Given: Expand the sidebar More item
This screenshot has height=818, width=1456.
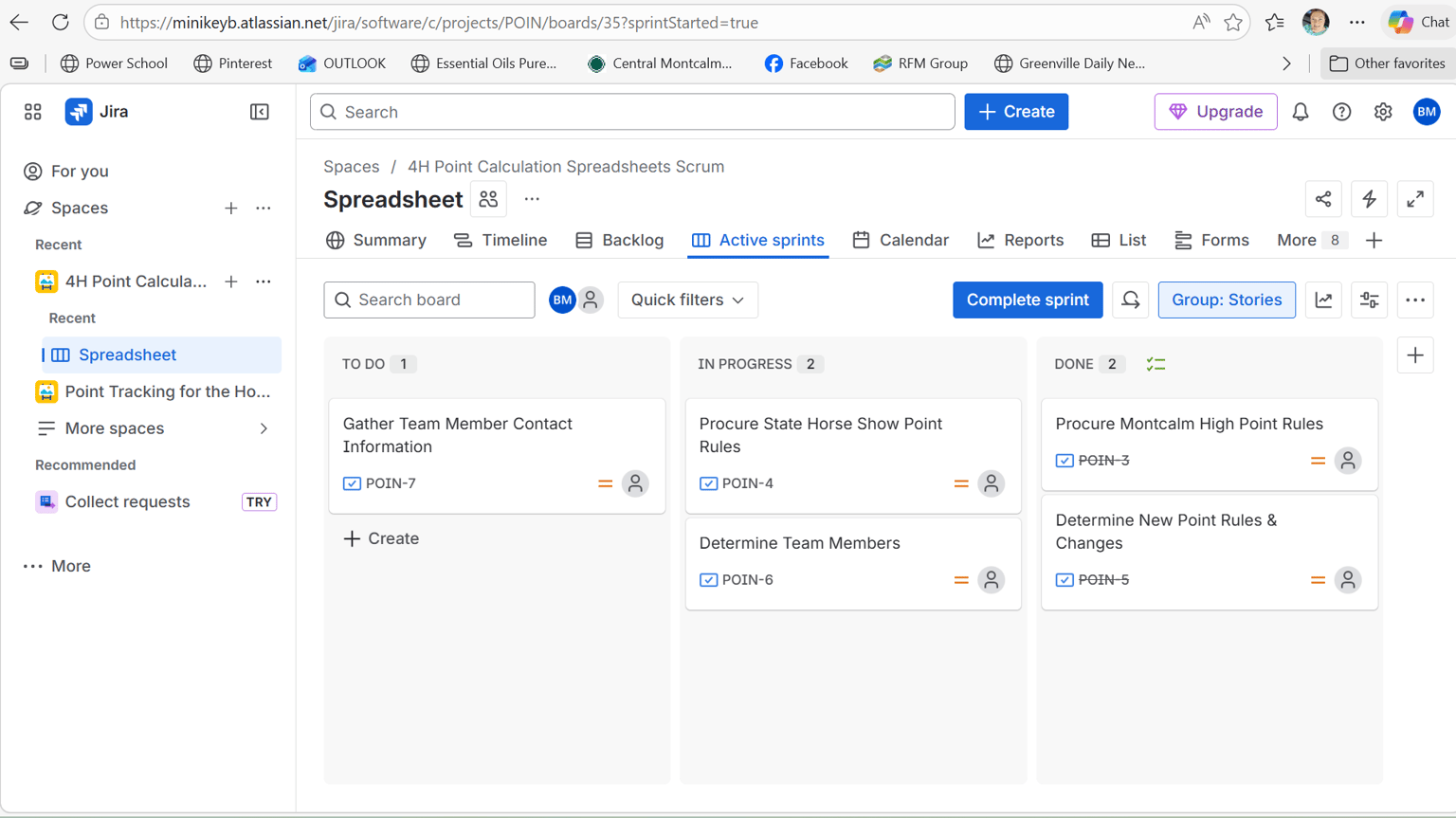Looking at the screenshot, I should tap(57, 566).
